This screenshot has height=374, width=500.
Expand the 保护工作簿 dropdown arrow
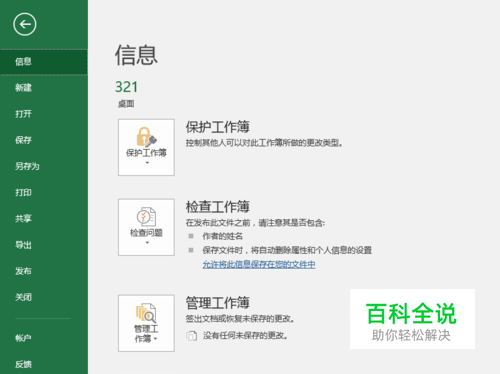tap(147, 163)
